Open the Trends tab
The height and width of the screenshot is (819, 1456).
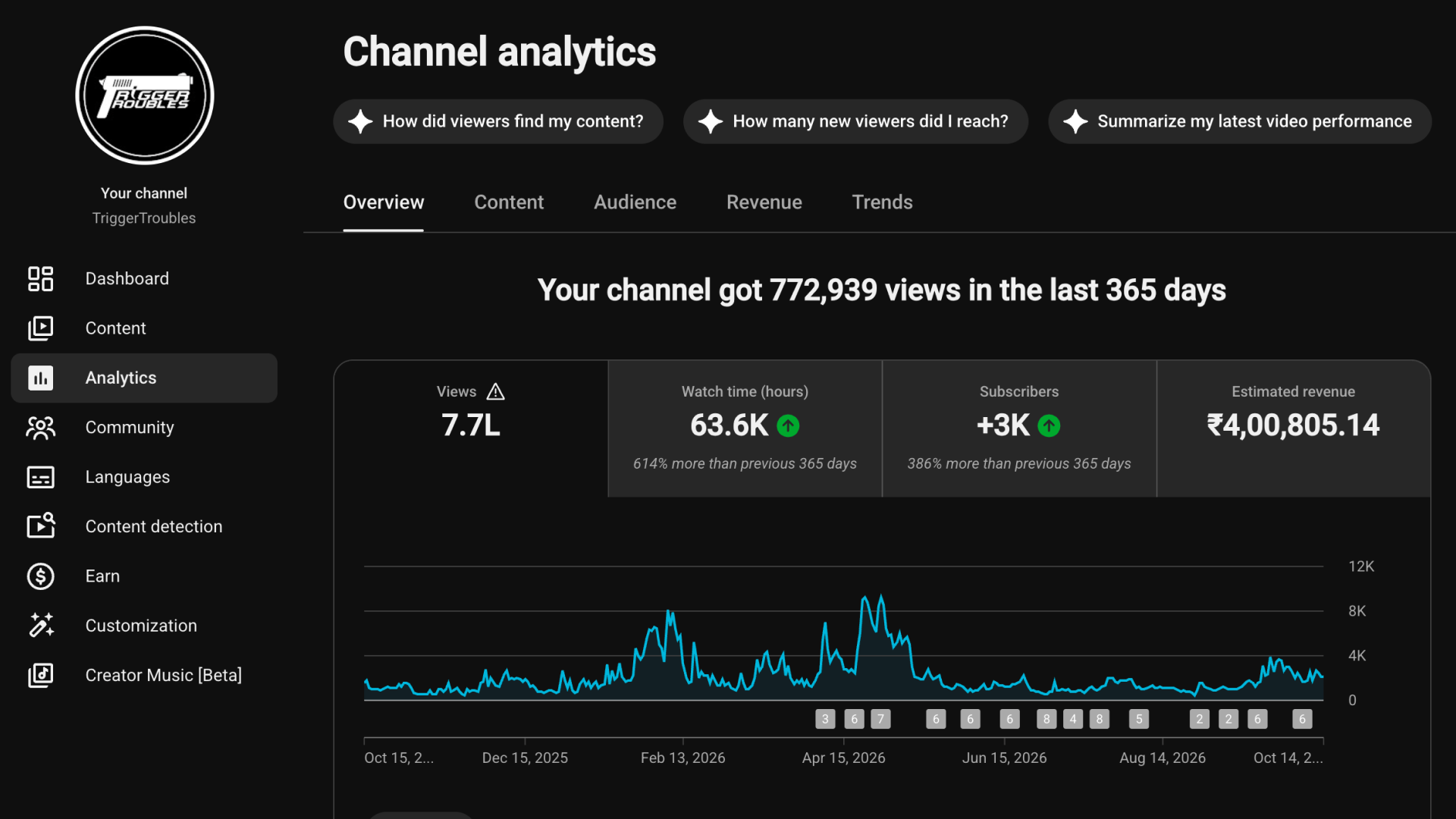tap(882, 202)
